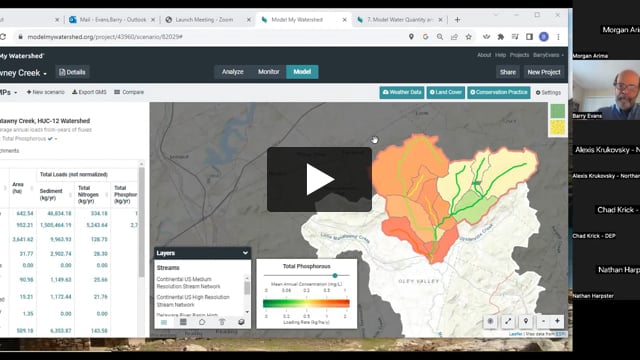Open the Streams layer tab icon
640x360 pixels.
click(x=164, y=322)
